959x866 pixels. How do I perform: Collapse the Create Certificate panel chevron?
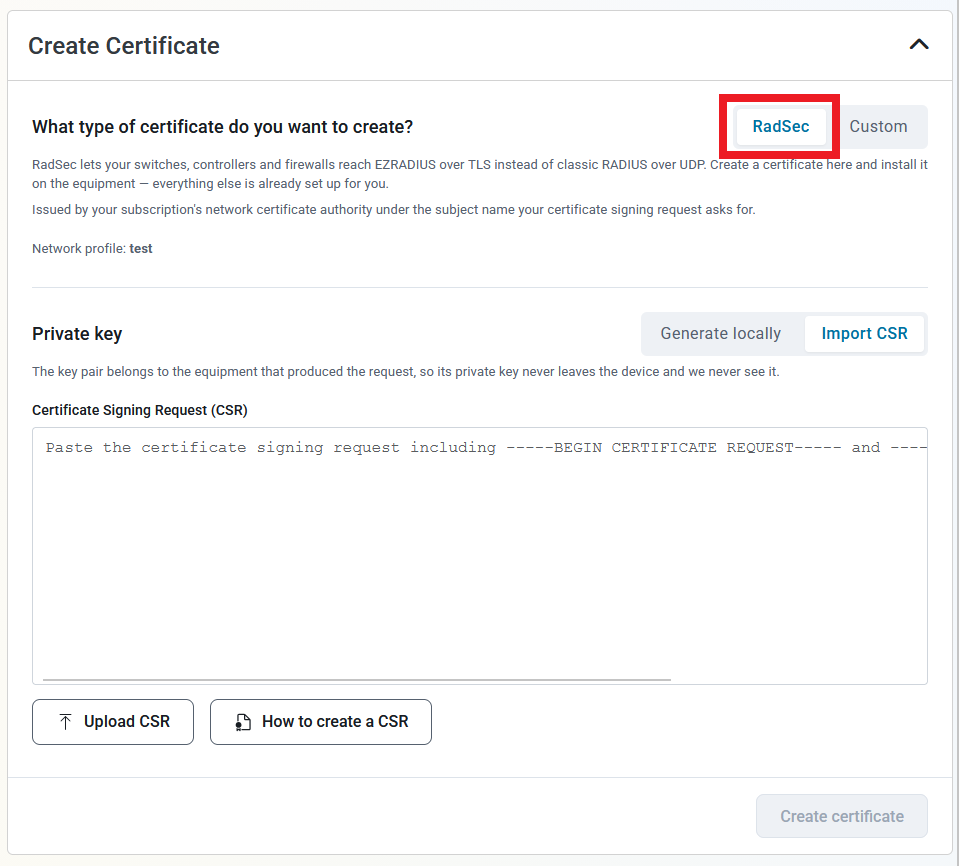[919, 45]
